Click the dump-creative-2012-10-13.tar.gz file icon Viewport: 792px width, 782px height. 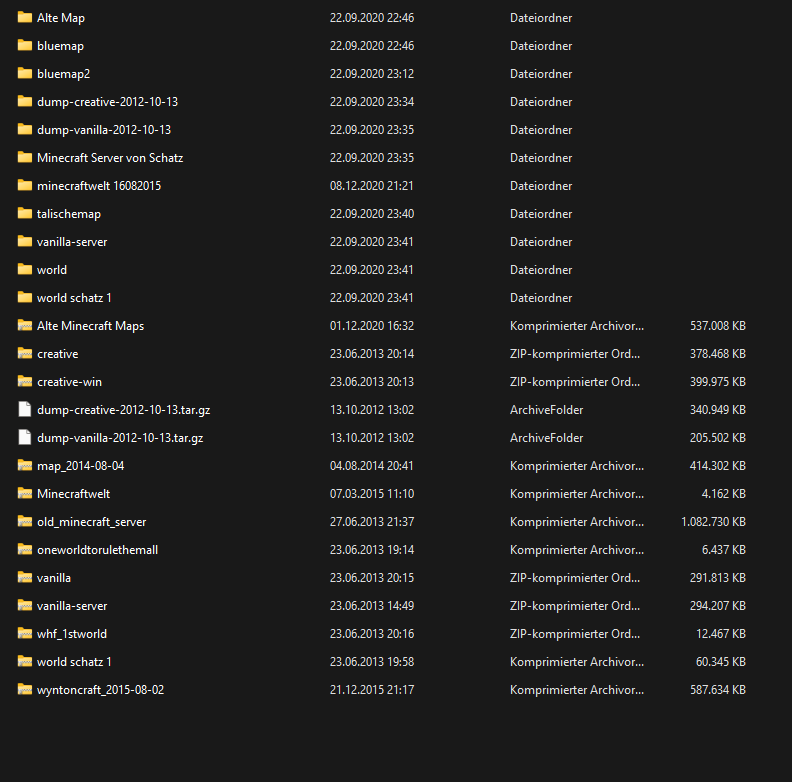[25, 410]
